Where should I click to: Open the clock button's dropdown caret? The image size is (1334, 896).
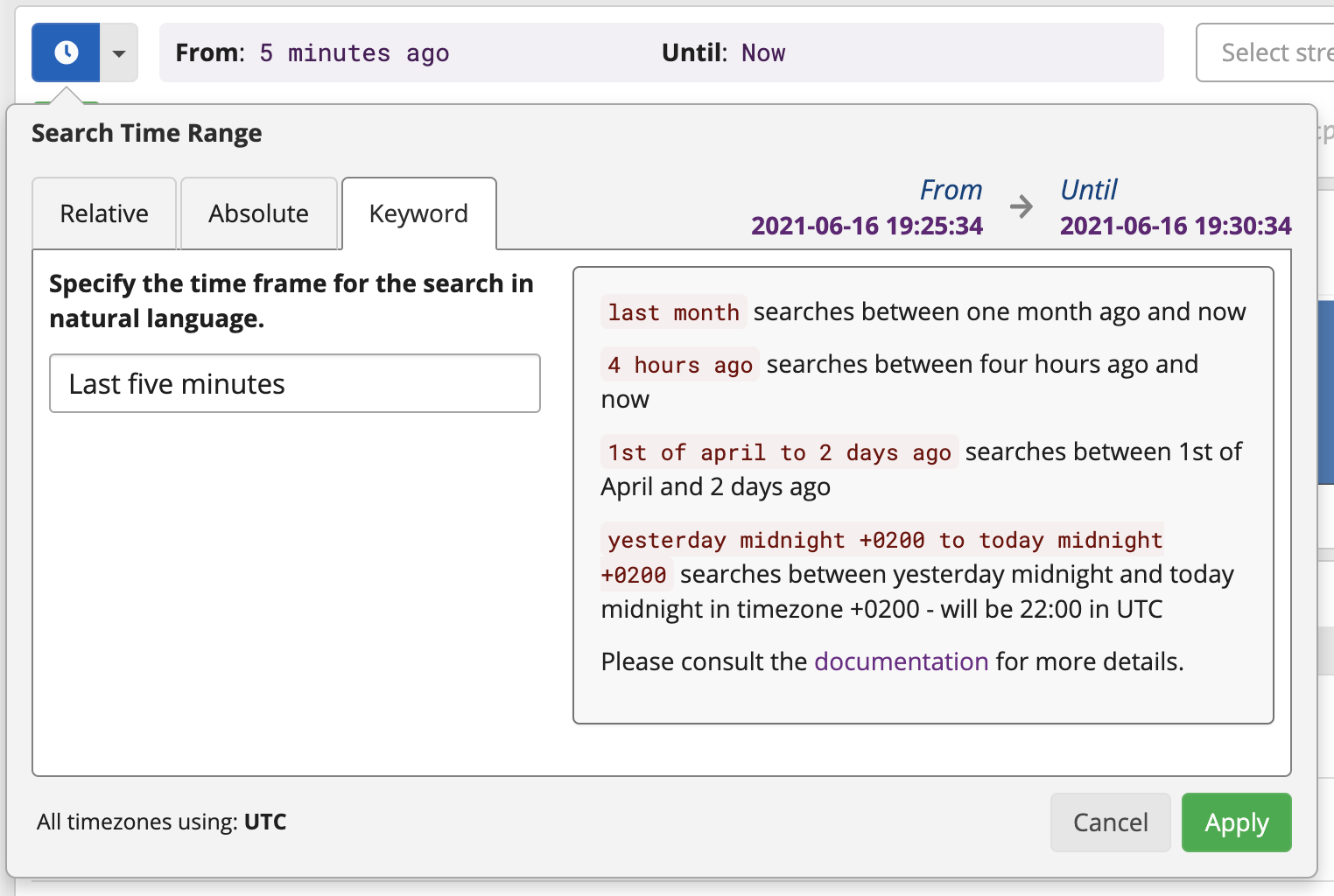point(118,52)
